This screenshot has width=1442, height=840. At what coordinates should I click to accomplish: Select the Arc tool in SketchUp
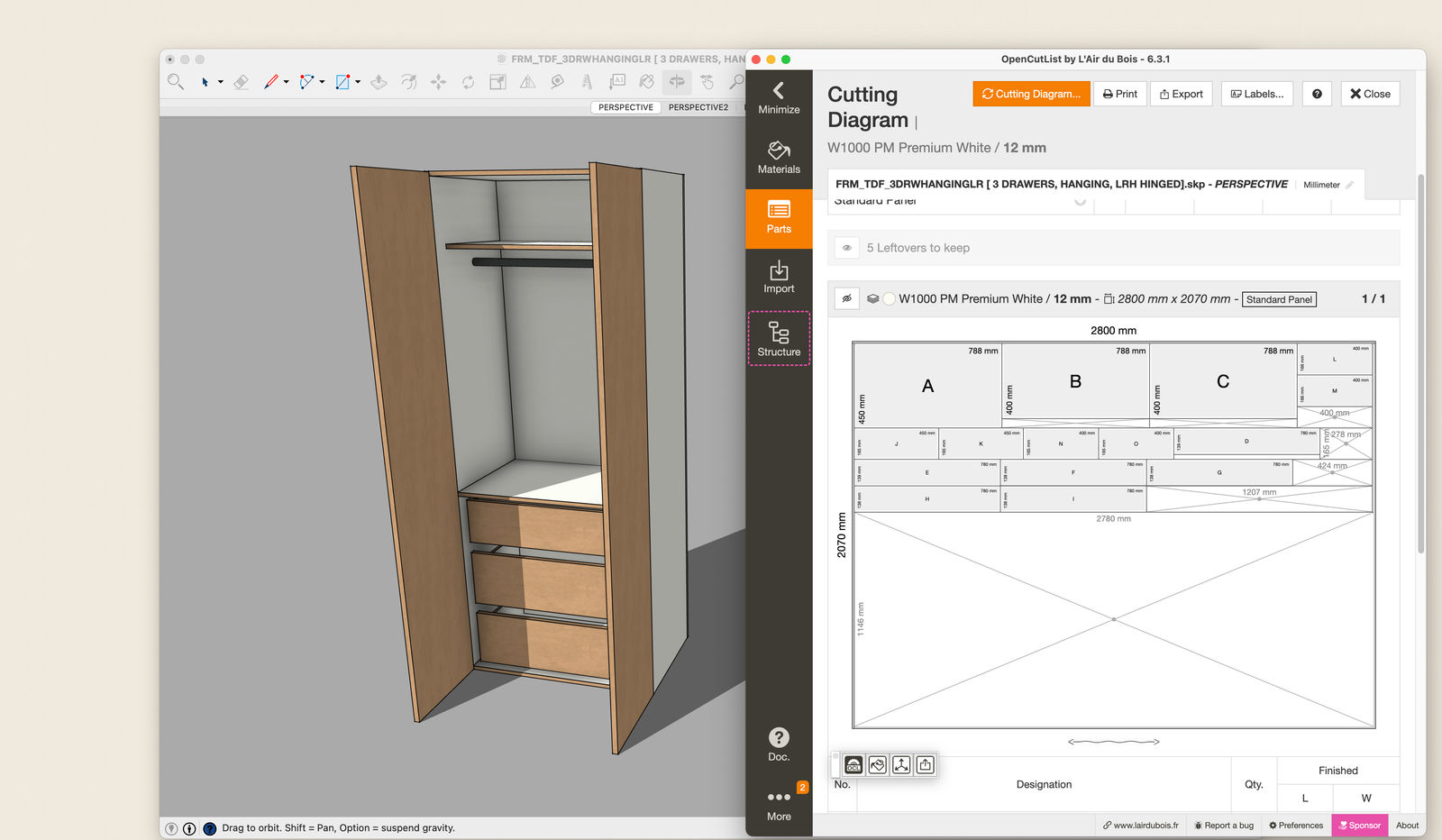(x=307, y=82)
